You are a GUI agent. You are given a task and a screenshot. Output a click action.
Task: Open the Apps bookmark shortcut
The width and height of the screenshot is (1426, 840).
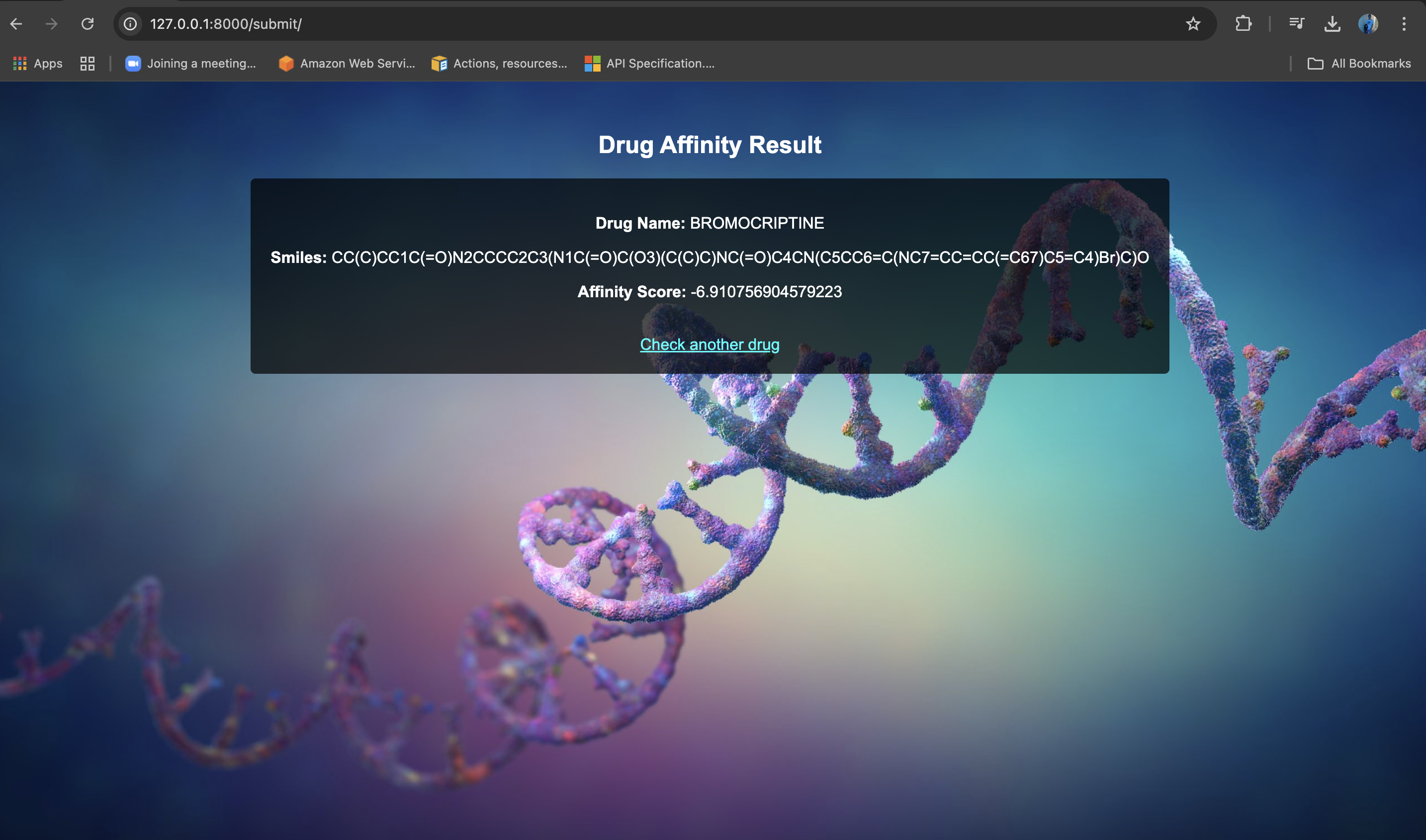point(38,64)
